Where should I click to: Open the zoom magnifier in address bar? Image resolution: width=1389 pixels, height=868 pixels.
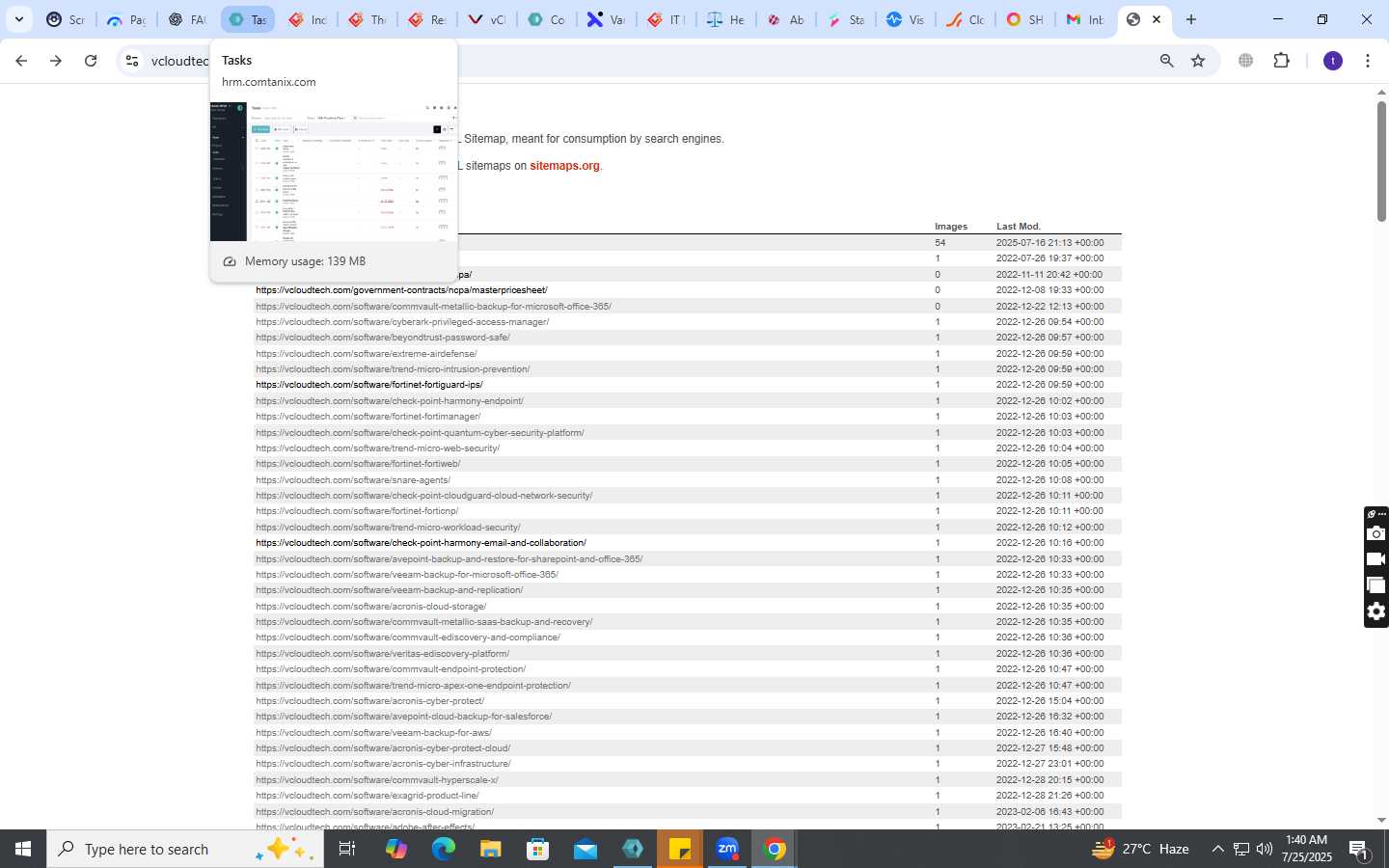(x=1166, y=61)
